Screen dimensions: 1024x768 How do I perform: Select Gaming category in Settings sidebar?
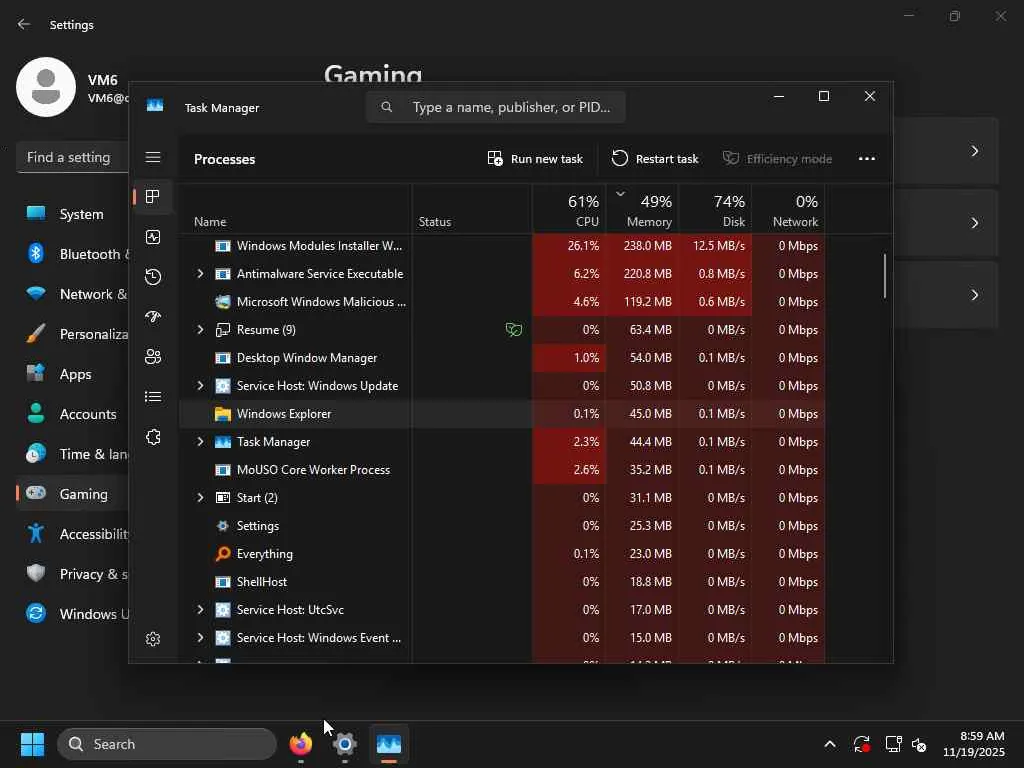tap(72, 494)
